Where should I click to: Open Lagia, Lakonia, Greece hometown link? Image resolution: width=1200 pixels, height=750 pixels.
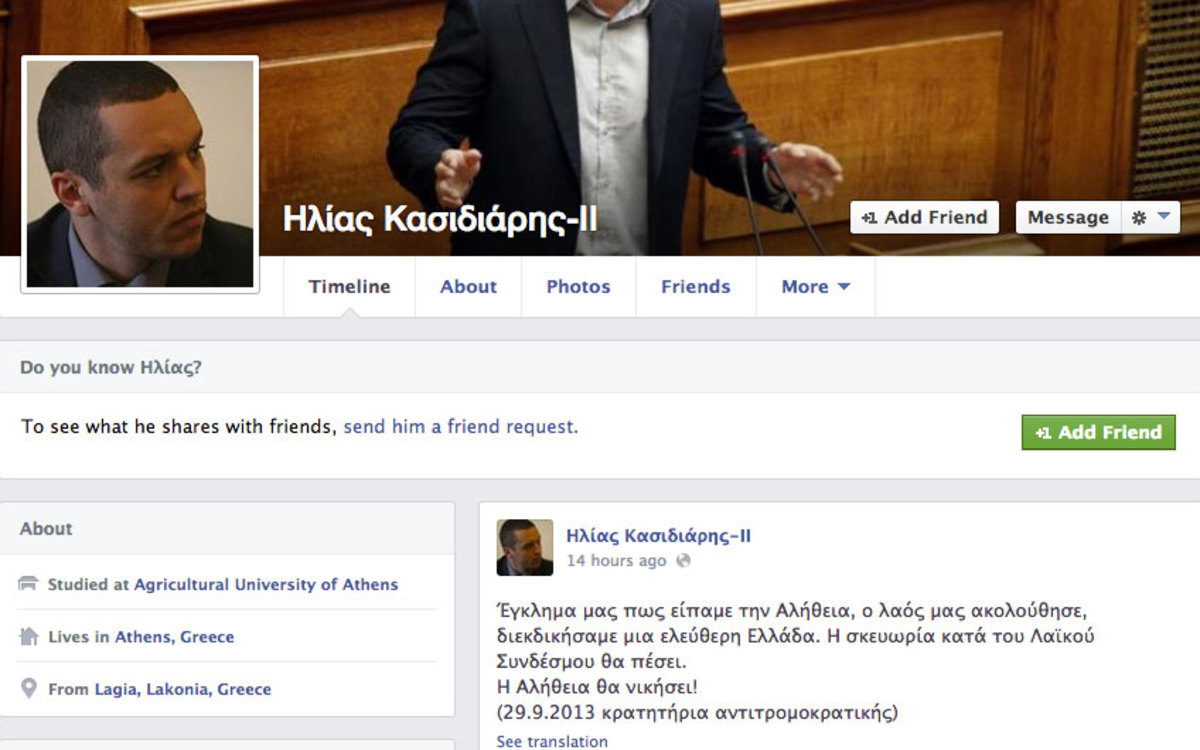point(183,688)
